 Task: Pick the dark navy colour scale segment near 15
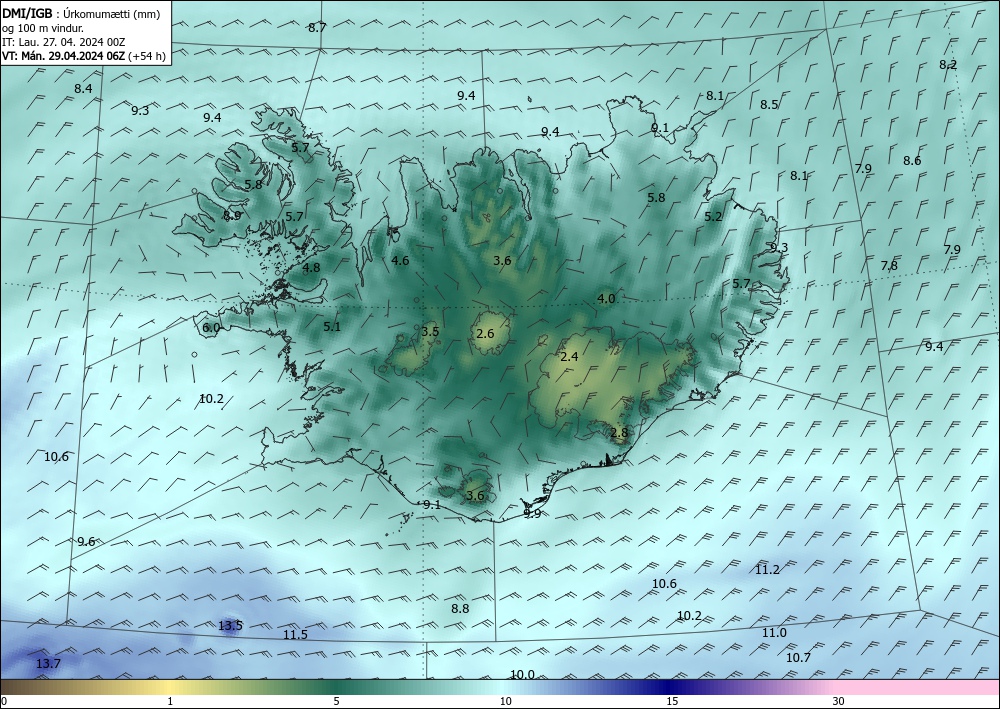coord(666,687)
